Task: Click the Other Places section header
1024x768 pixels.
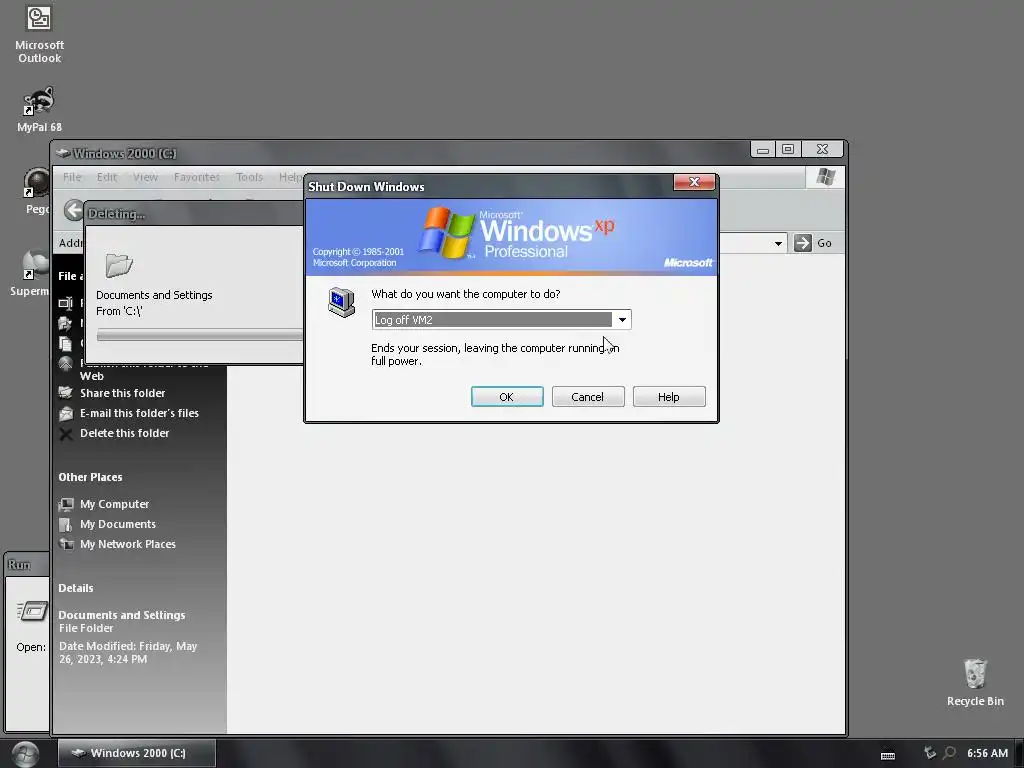Action: click(90, 477)
